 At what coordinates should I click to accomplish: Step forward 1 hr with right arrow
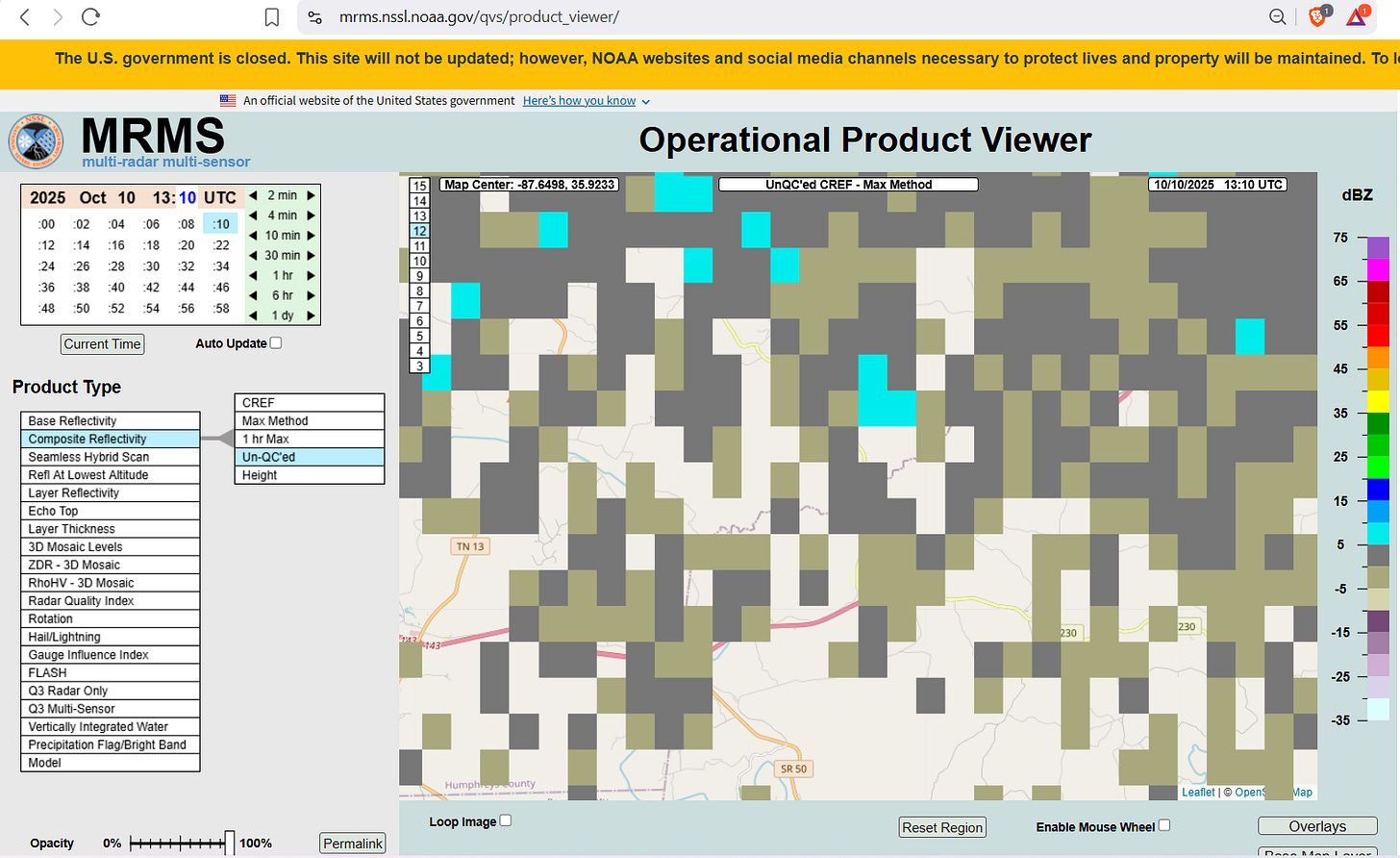click(311, 276)
